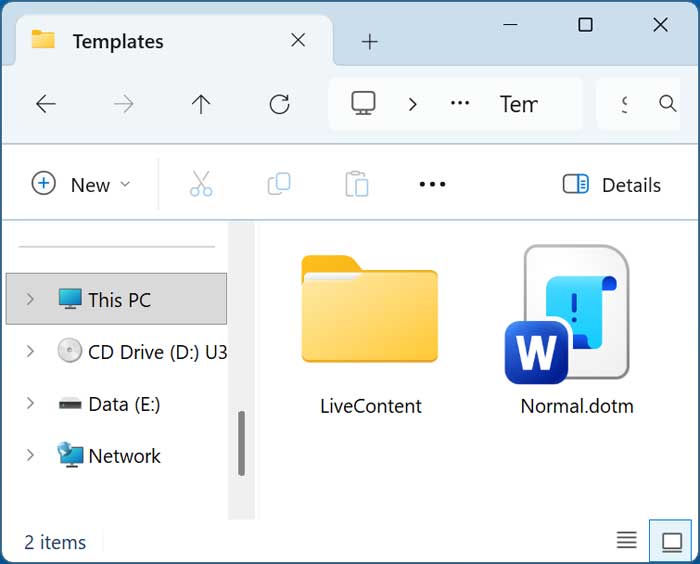Image resolution: width=700 pixels, height=564 pixels.
Task: Click the Forward navigation arrow
Action: pyautogui.click(x=123, y=104)
